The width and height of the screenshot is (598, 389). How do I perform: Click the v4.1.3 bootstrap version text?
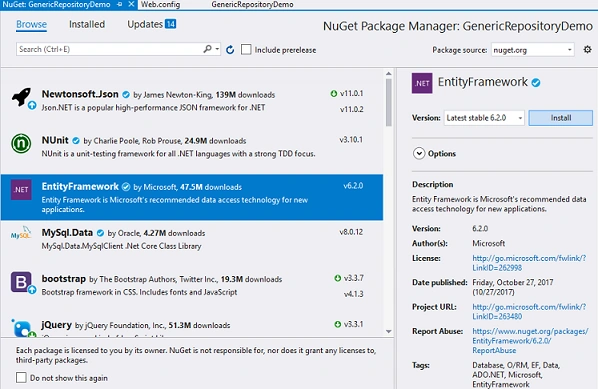point(354,294)
